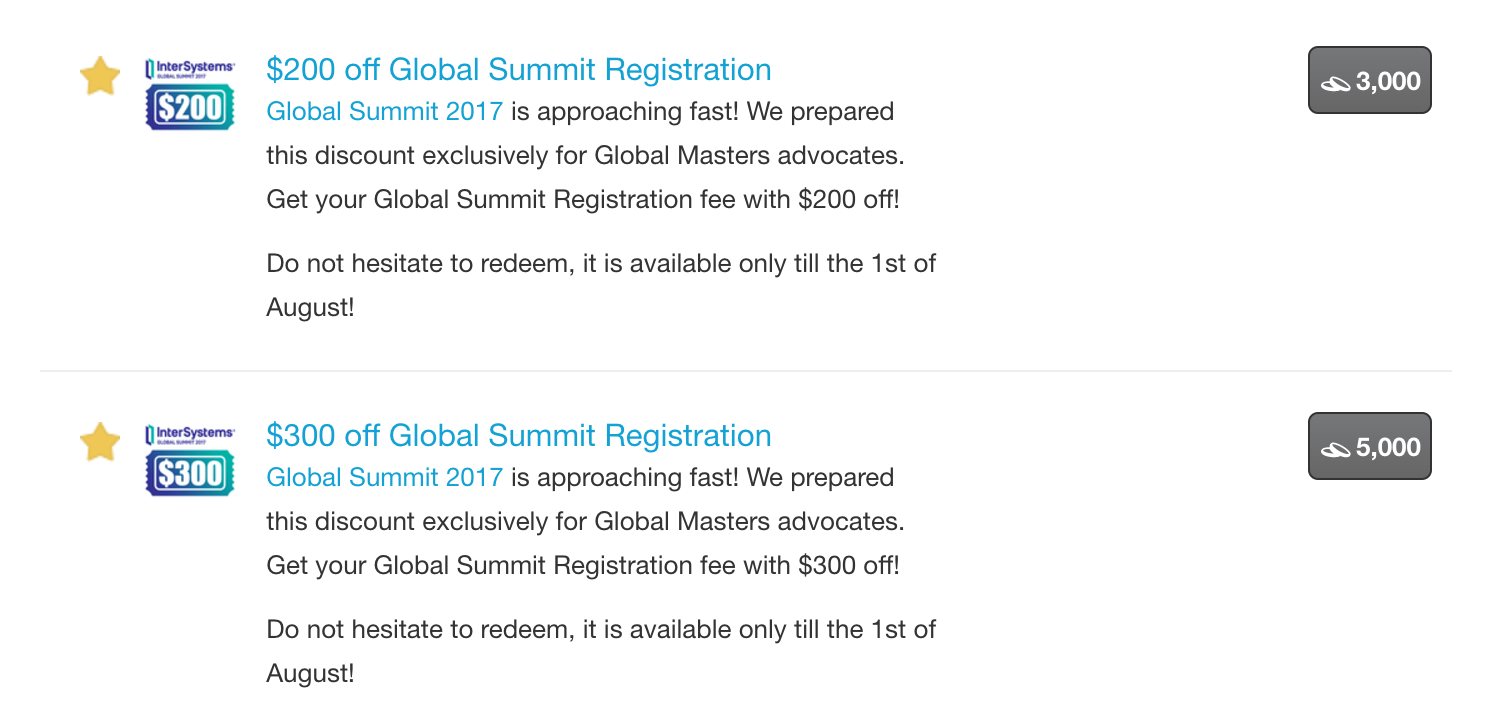Open "$200 off Global Summit Registration" title
The height and width of the screenshot is (706, 1490).
[518, 70]
